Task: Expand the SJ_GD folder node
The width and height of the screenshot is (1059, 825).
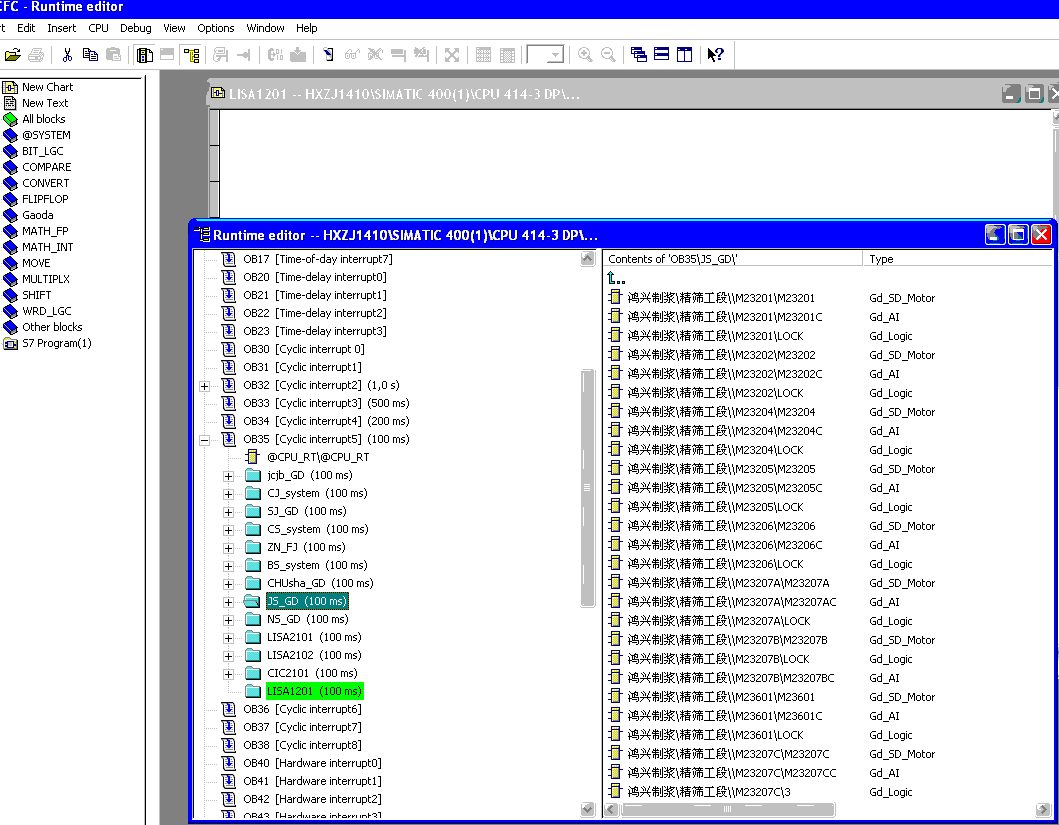Action: coord(228,512)
